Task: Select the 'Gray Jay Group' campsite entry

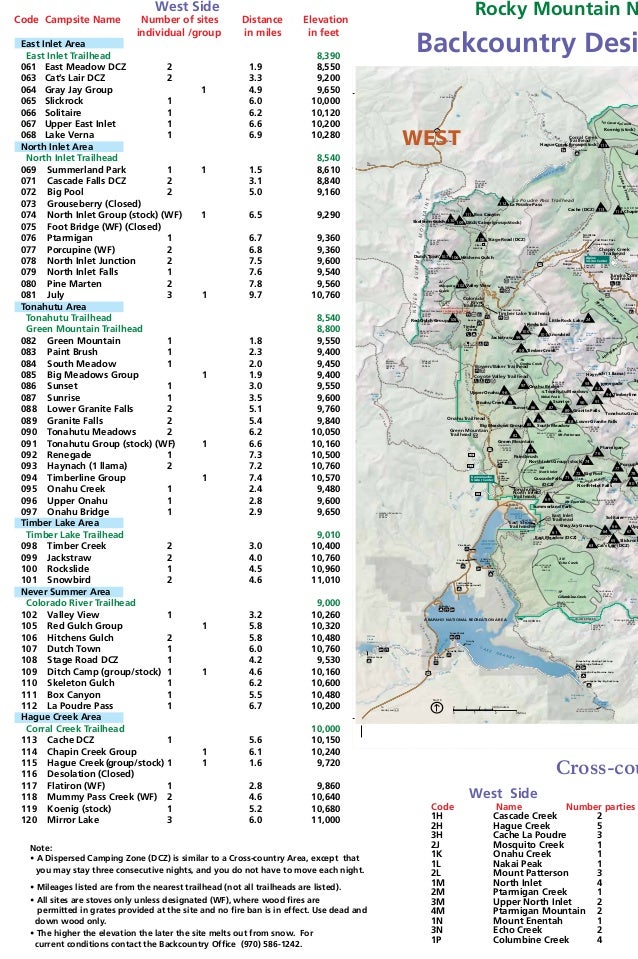Action: (x=79, y=90)
